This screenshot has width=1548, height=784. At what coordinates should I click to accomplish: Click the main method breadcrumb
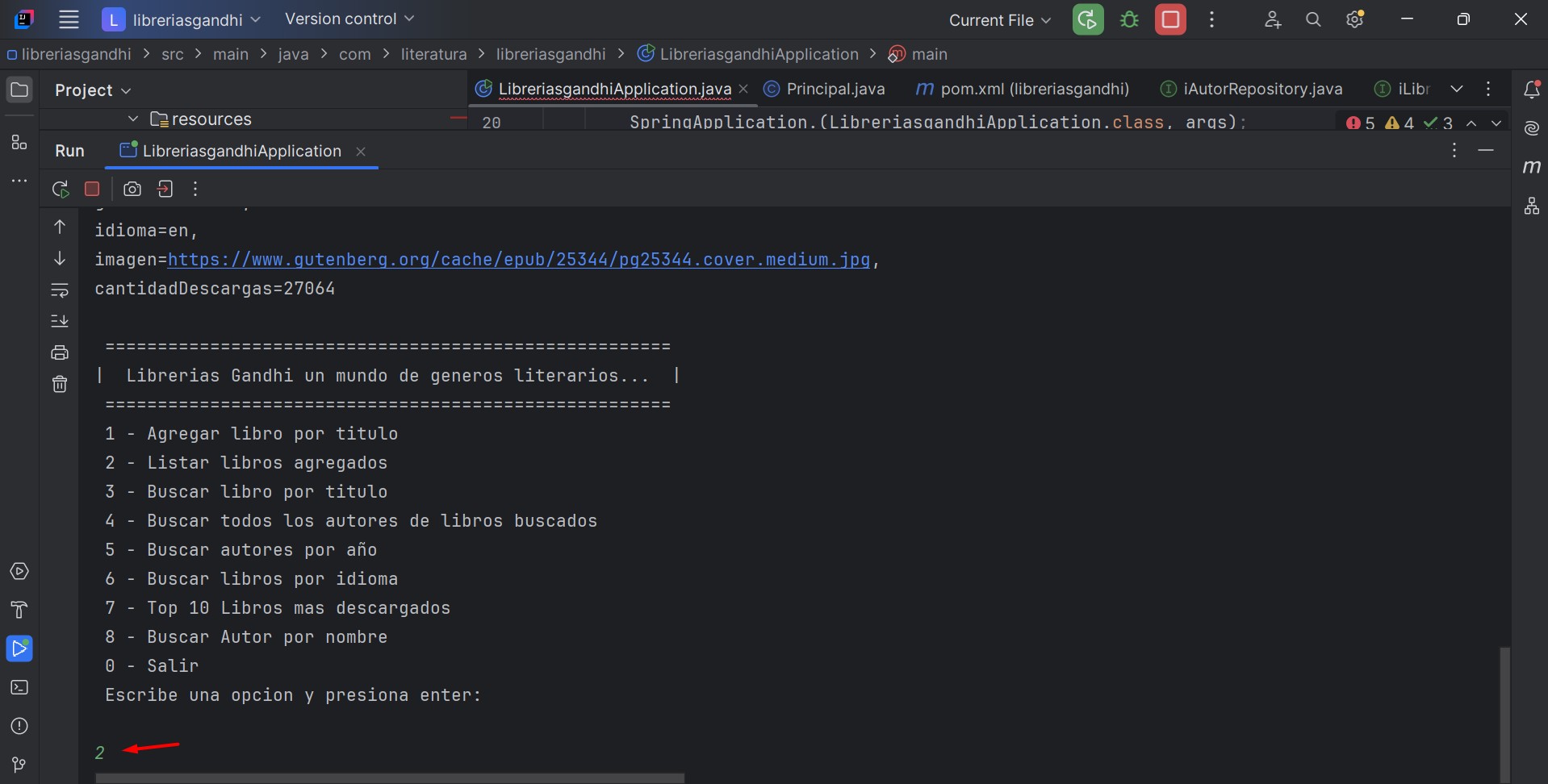point(918,54)
